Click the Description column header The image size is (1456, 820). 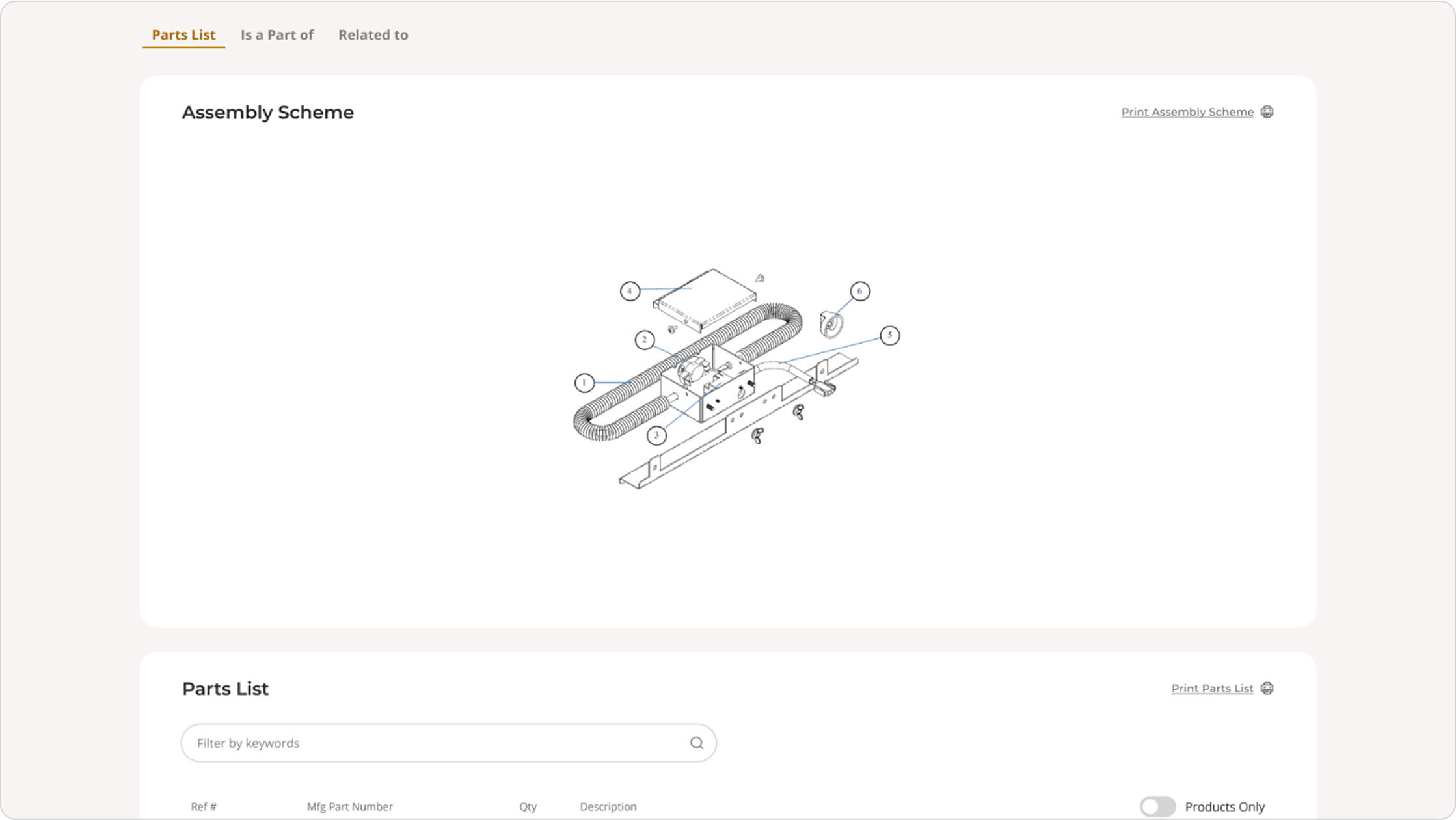pos(608,807)
